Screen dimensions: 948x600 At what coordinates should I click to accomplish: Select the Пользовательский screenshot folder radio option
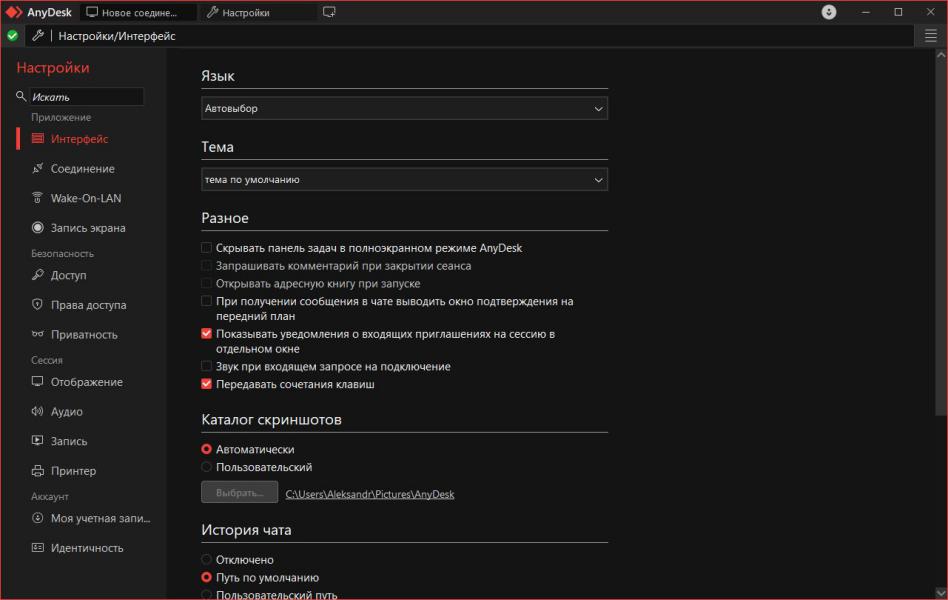(207, 467)
